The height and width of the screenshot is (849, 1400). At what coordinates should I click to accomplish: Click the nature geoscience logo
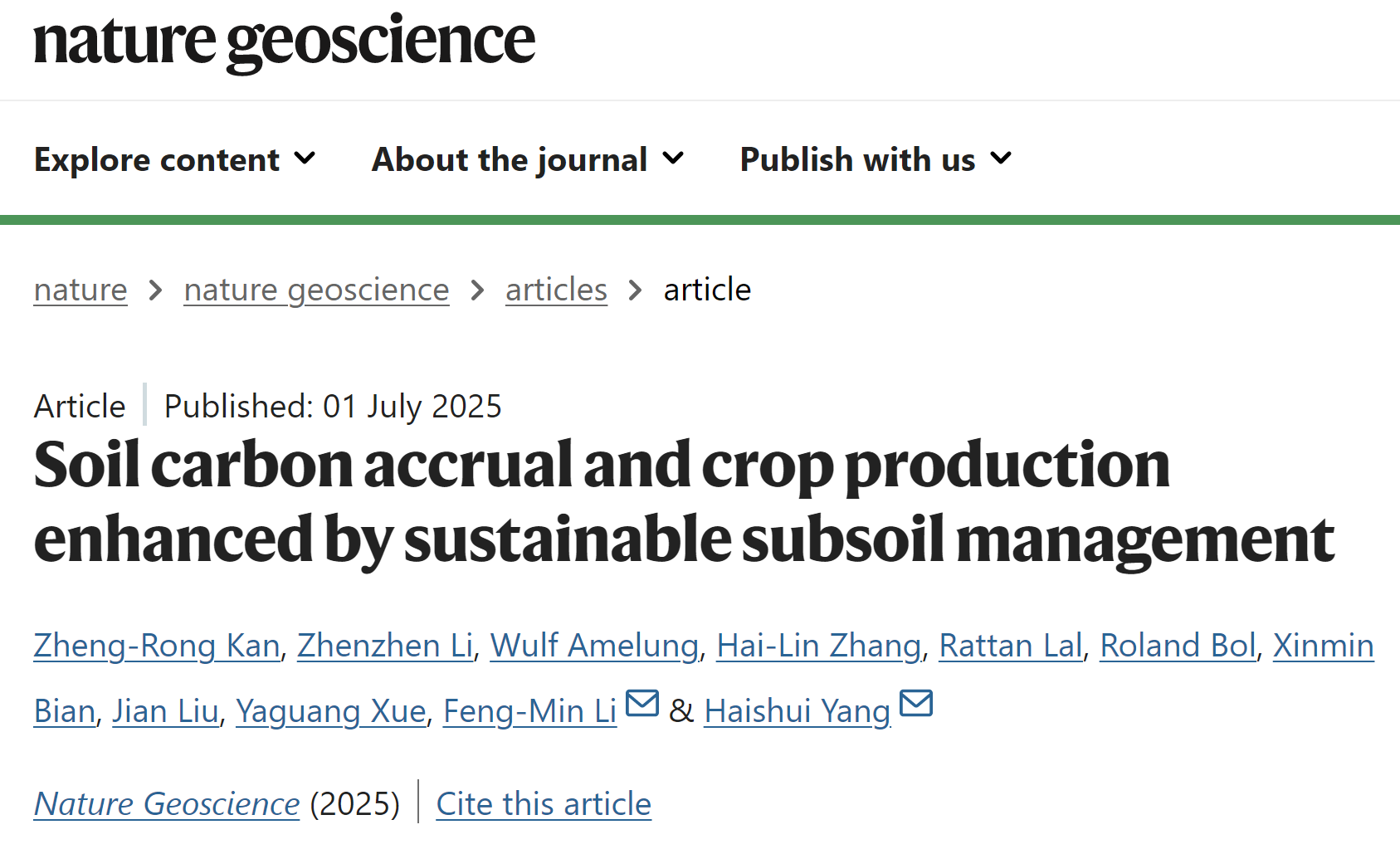pyautogui.click(x=284, y=41)
